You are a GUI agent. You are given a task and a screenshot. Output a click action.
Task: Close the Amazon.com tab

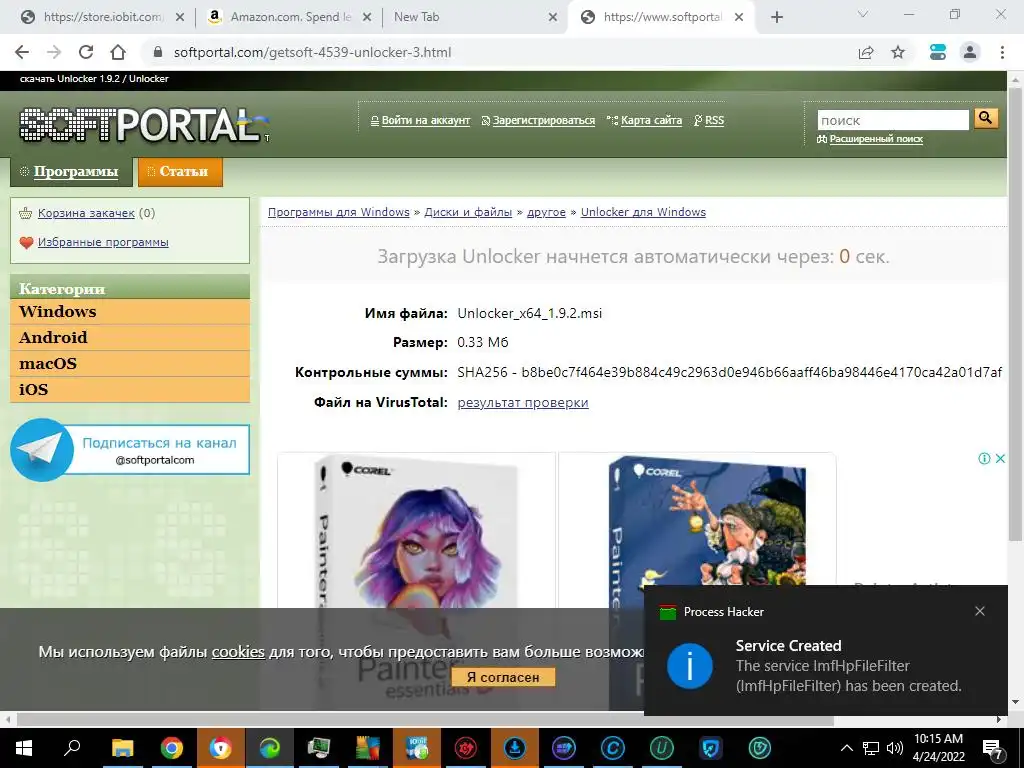(x=367, y=17)
